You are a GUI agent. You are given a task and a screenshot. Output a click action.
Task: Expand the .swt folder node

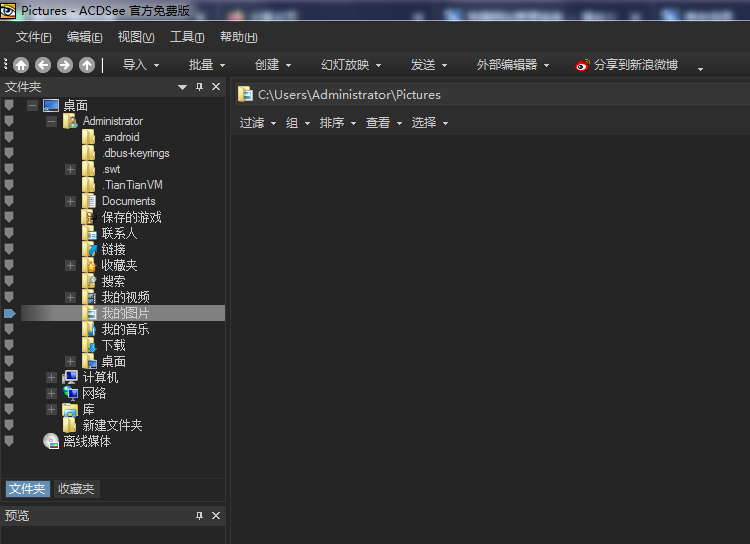click(70, 169)
